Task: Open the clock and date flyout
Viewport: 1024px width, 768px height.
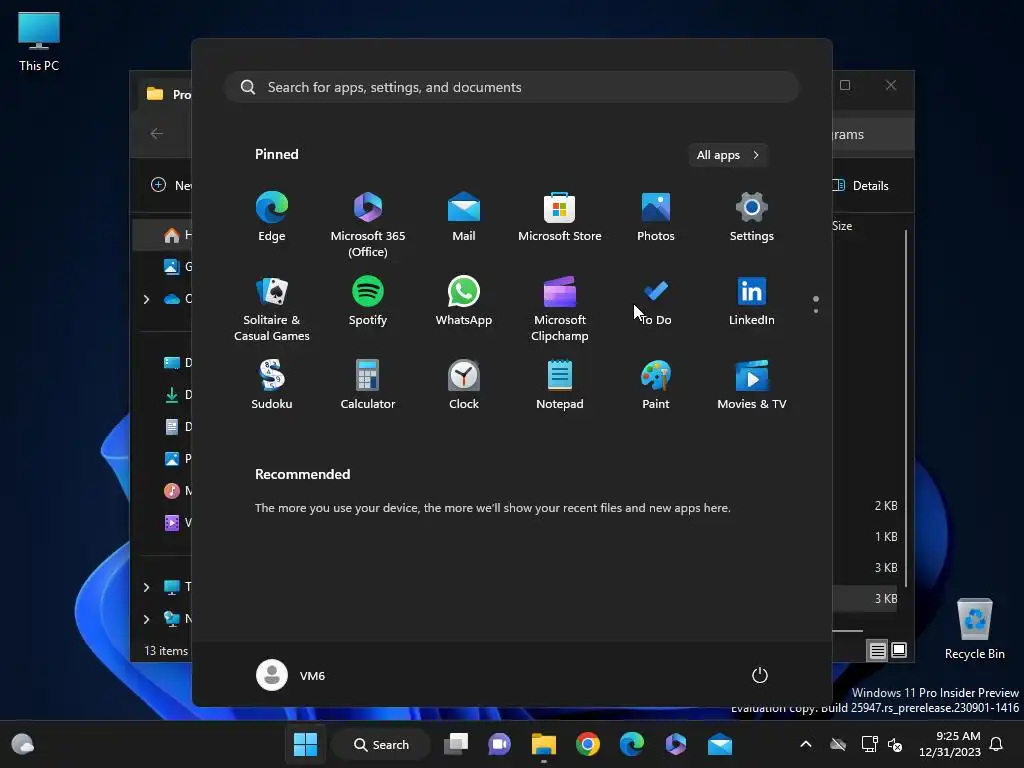Action: pyautogui.click(x=950, y=744)
